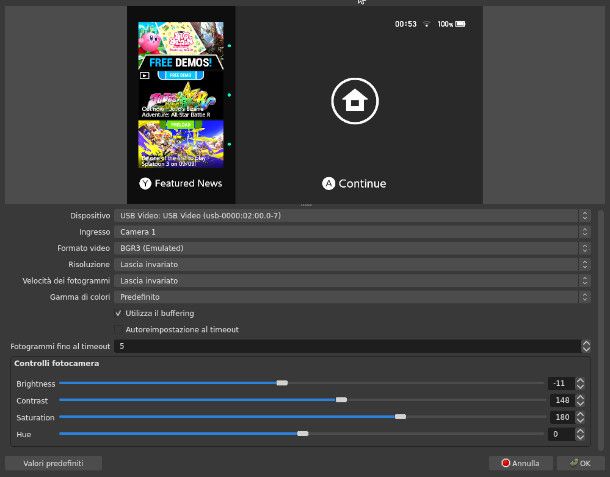Viewport: 610px width, 477px height.
Task: Open the Velocità dei fotogrammi dropdown
Action: 352,281
